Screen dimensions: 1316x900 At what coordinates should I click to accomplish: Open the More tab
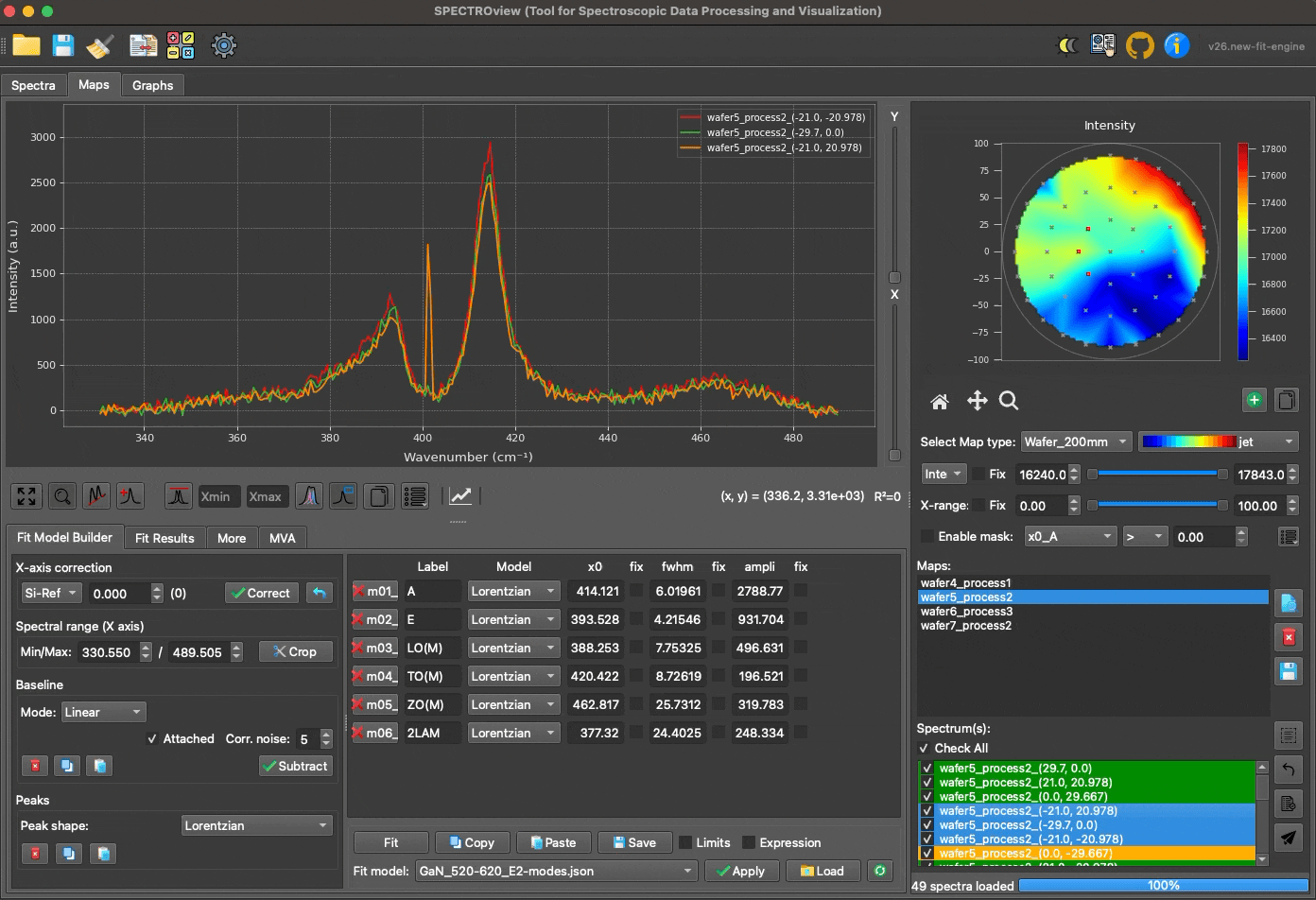pyautogui.click(x=232, y=538)
